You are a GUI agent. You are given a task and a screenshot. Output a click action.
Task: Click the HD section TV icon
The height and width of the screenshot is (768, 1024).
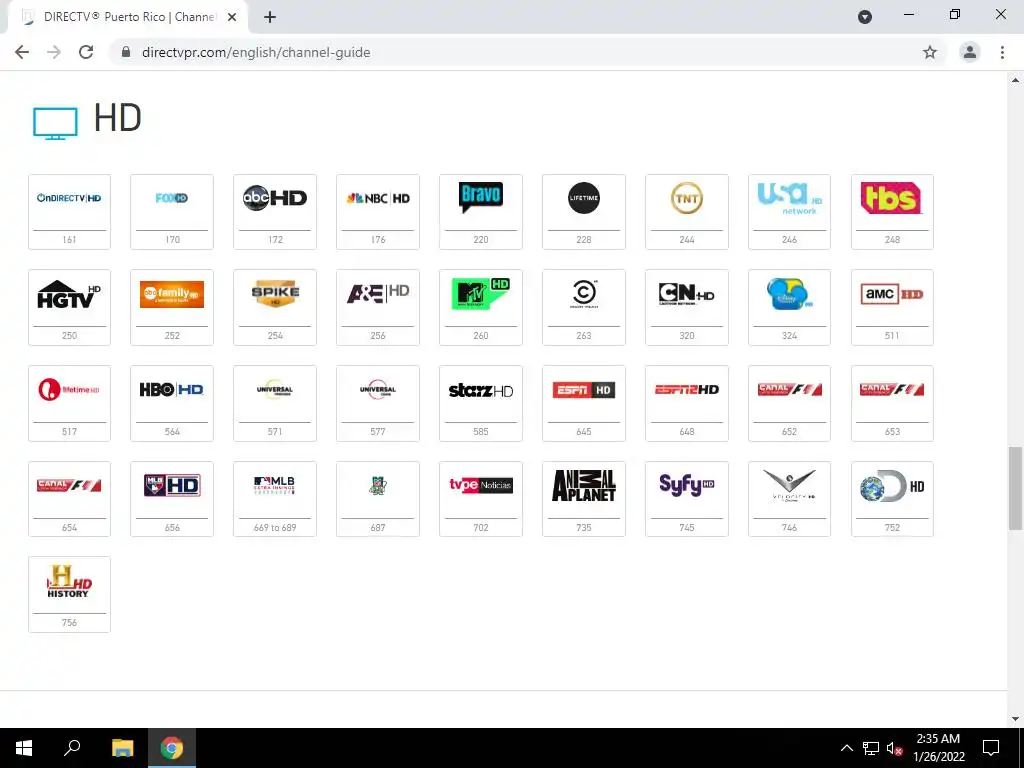point(55,123)
